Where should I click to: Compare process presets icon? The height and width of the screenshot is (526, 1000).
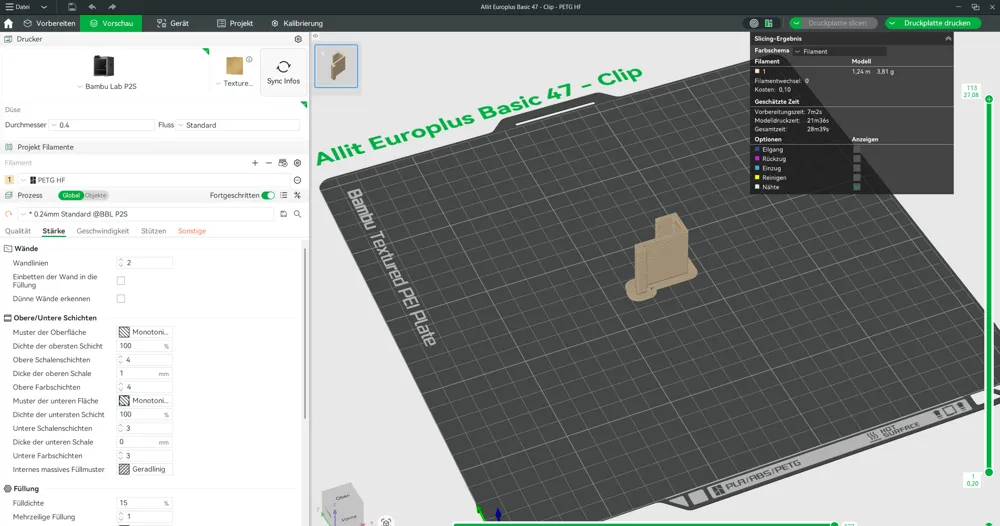[297, 196]
